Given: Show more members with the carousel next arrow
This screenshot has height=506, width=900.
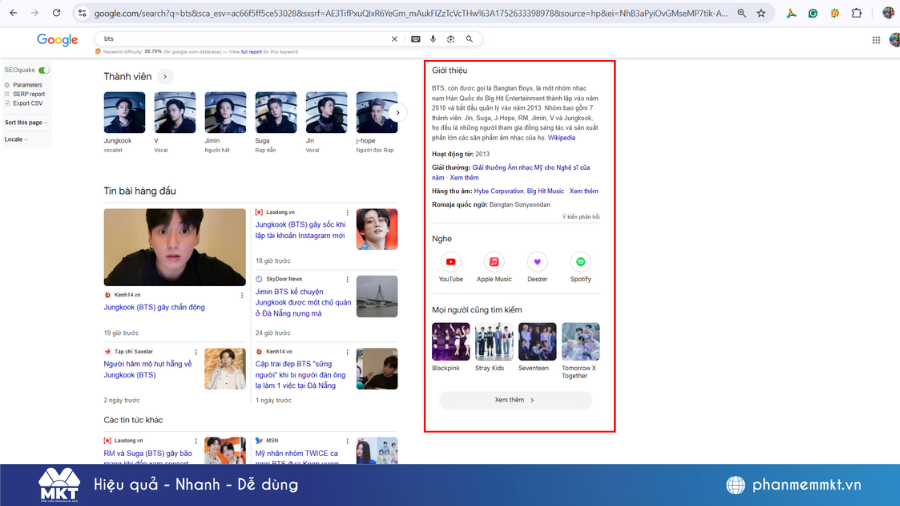Looking at the screenshot, I should coord(397,112).
